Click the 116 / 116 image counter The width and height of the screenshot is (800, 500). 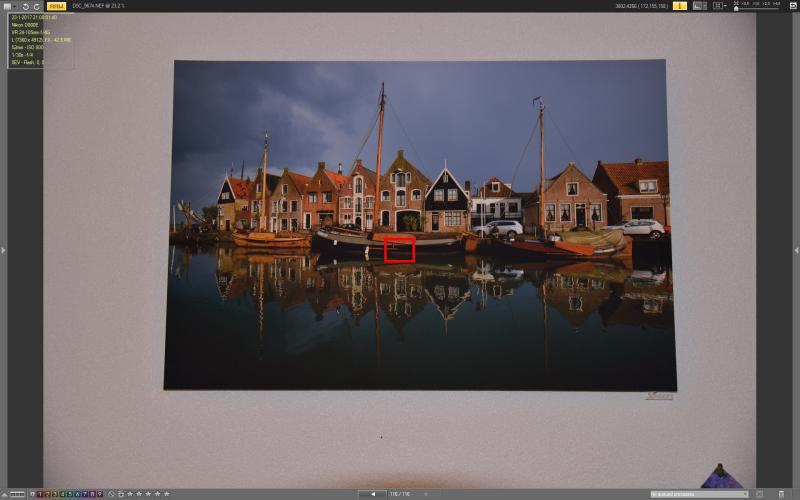400,494
